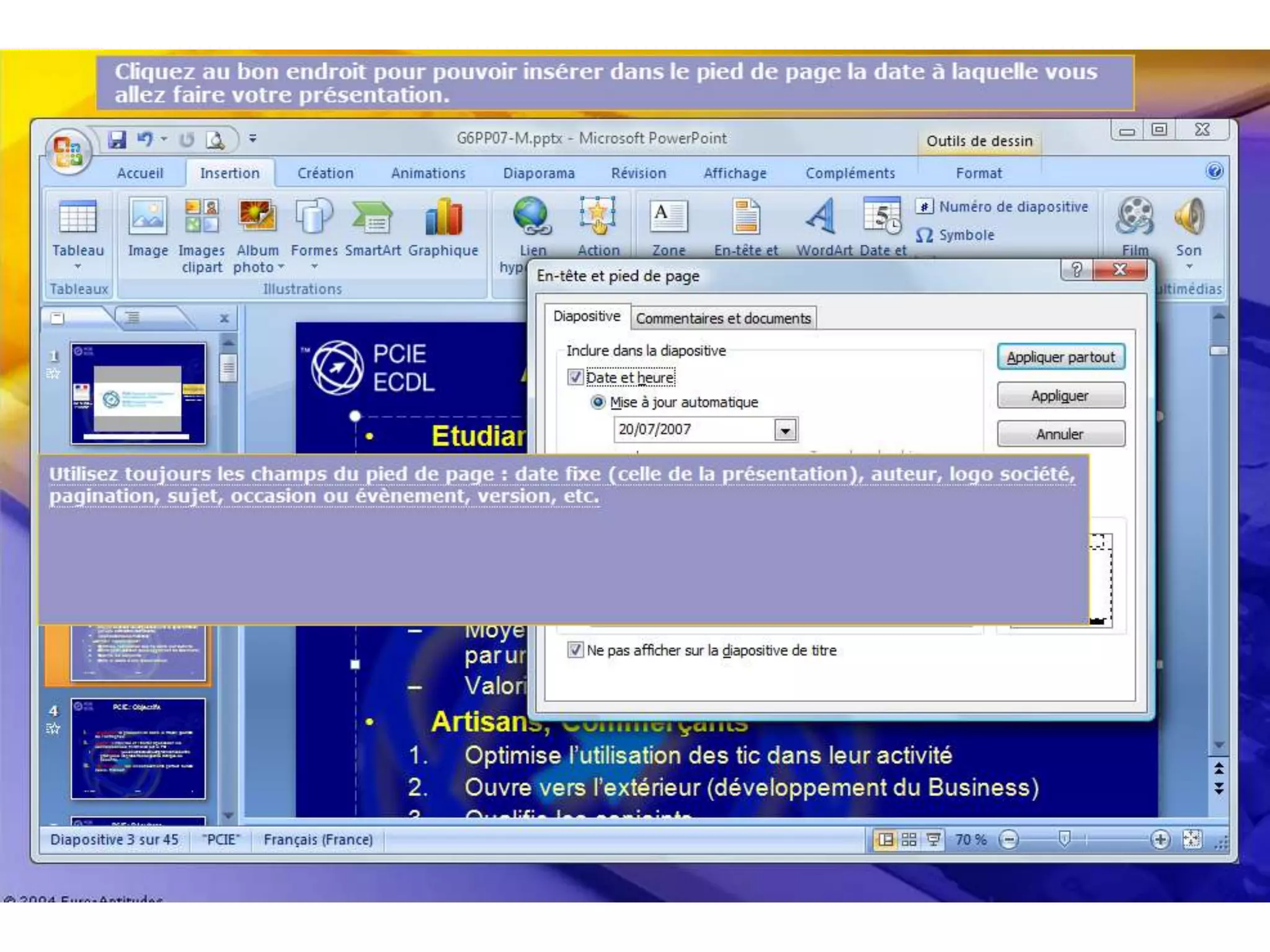Viewport: 1270px width, 952px height.
Task: Click the dialog help question mark button
Action: 1077,269
